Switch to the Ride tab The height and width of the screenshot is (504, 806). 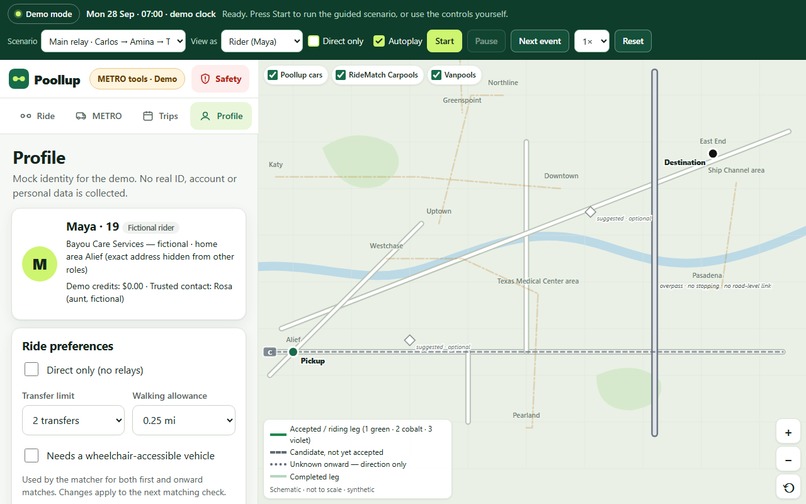(38, 116)
